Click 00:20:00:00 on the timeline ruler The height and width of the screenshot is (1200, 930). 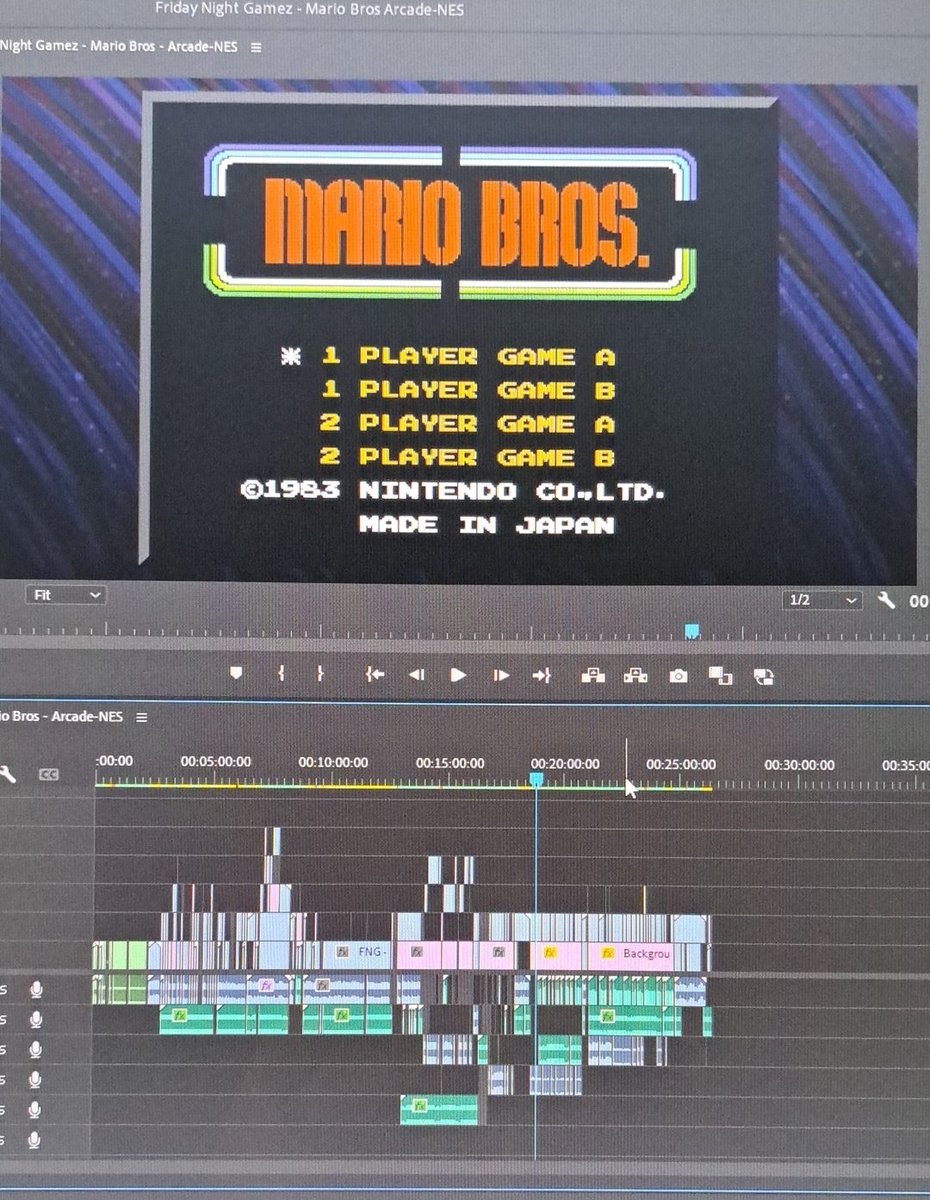pyautogui.click(x=565, y=764)
